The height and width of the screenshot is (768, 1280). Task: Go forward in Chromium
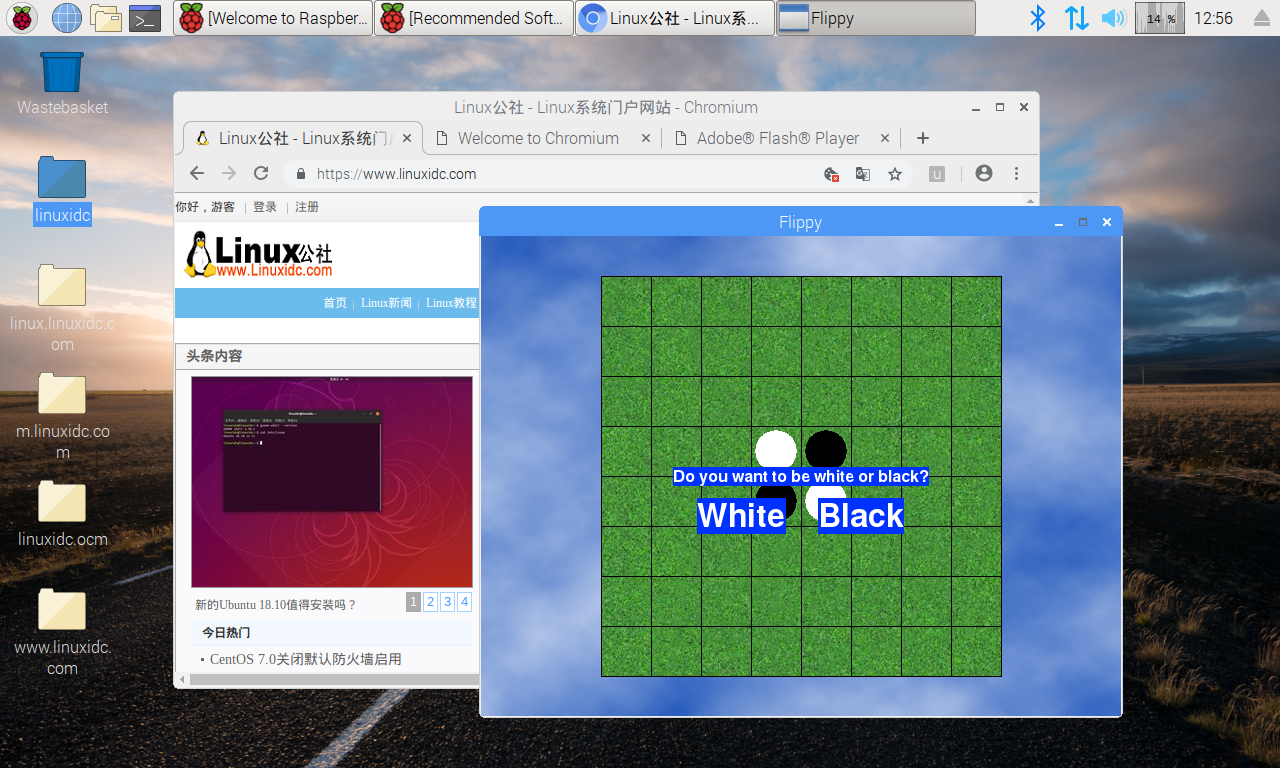pos(229,173)
